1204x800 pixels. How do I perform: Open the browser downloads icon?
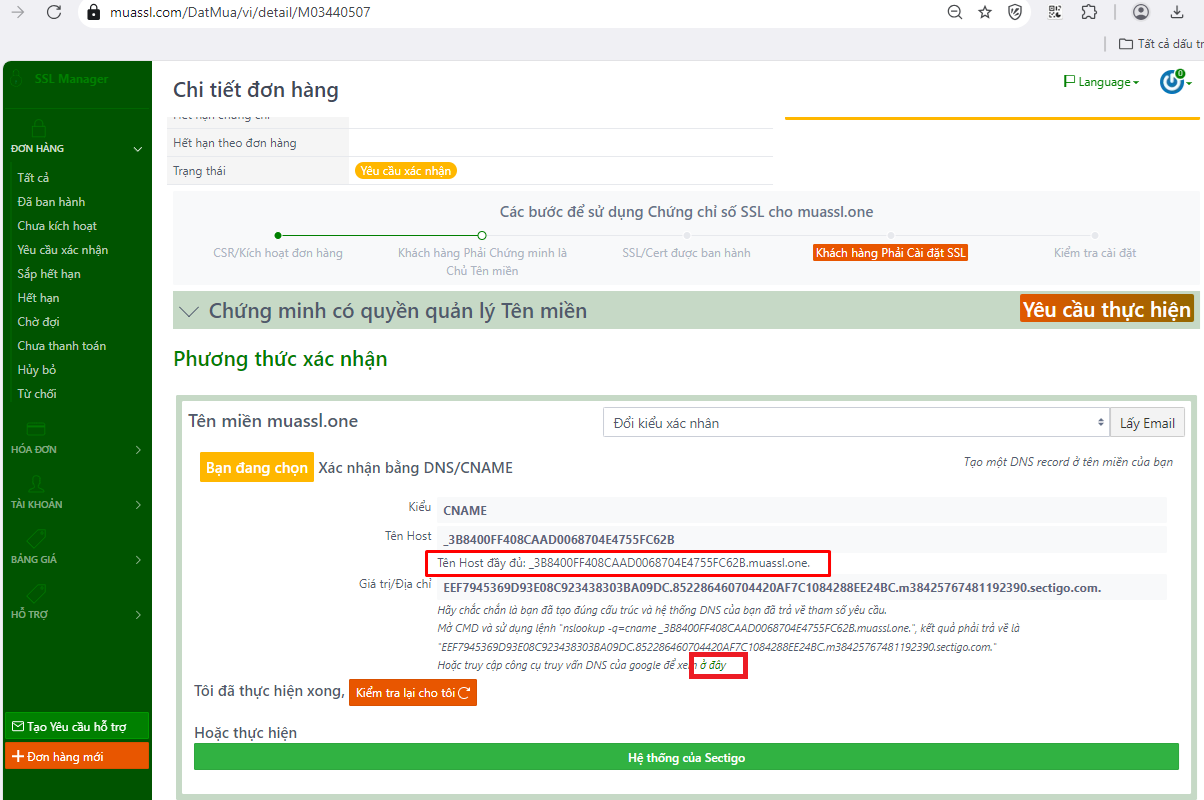point(1175,12)
